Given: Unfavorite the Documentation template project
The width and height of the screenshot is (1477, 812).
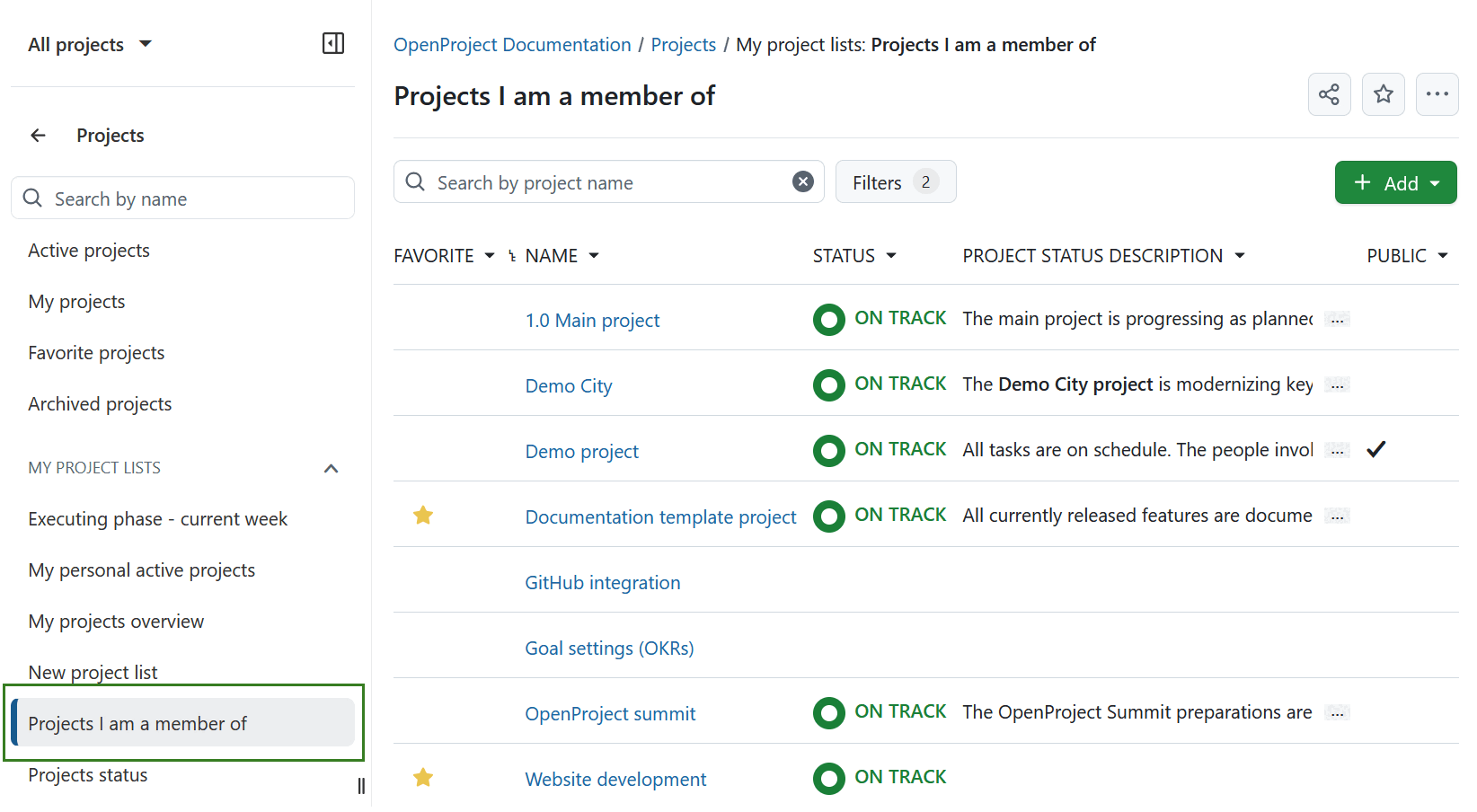Looking at the screenshot, I should 422,515.
